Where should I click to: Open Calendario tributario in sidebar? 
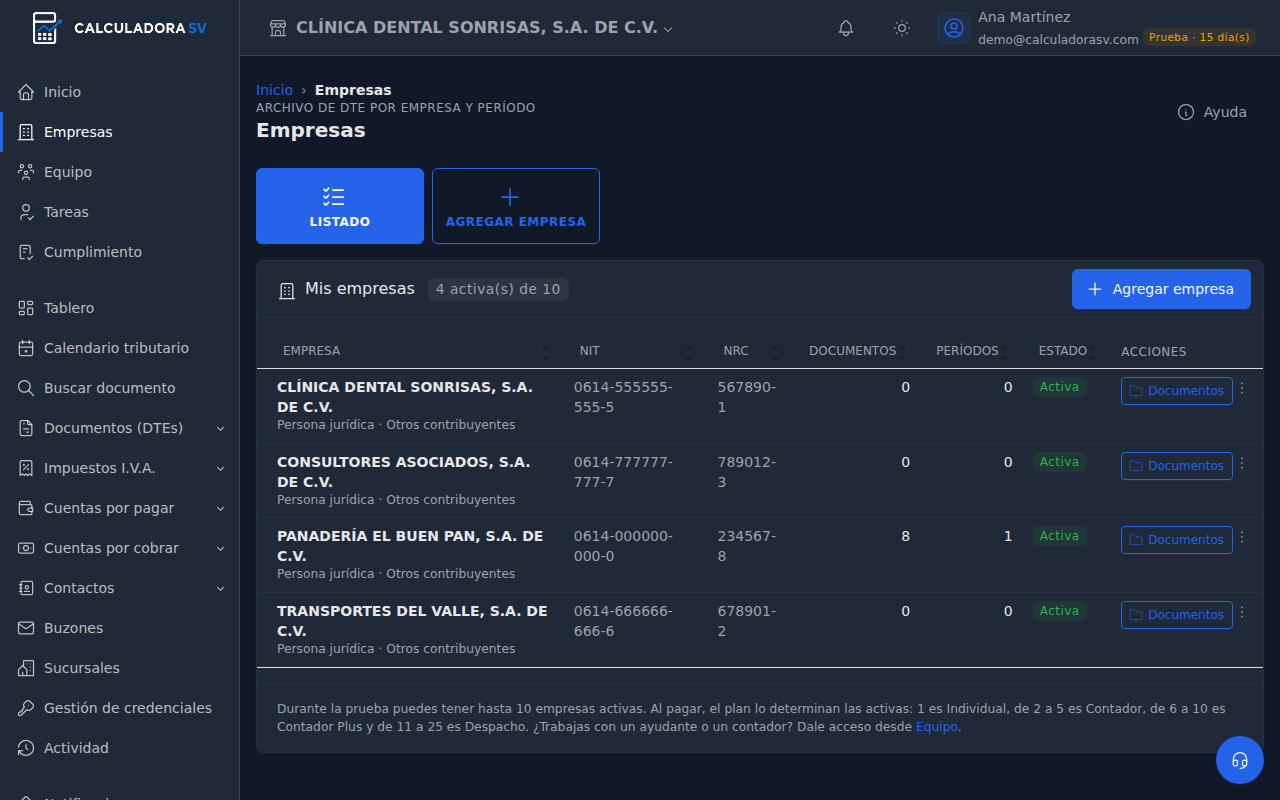(x=120, y=348)
